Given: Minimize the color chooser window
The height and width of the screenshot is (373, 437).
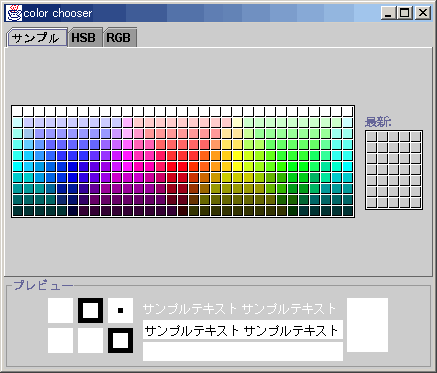Looking at the screenshot, I should coord(389,13).
